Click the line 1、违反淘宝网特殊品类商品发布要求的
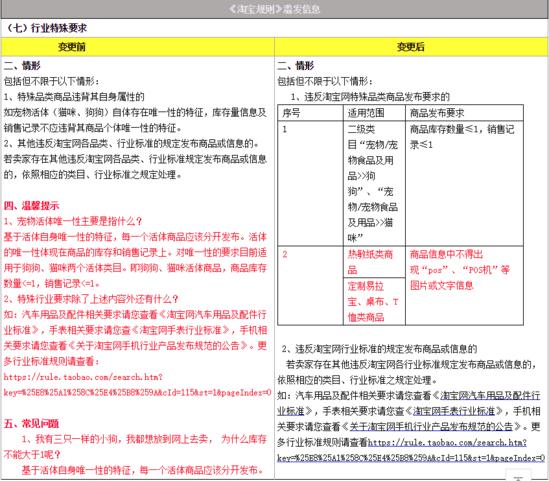The height and width of the screenshot is (481, 549). (370, 97)
